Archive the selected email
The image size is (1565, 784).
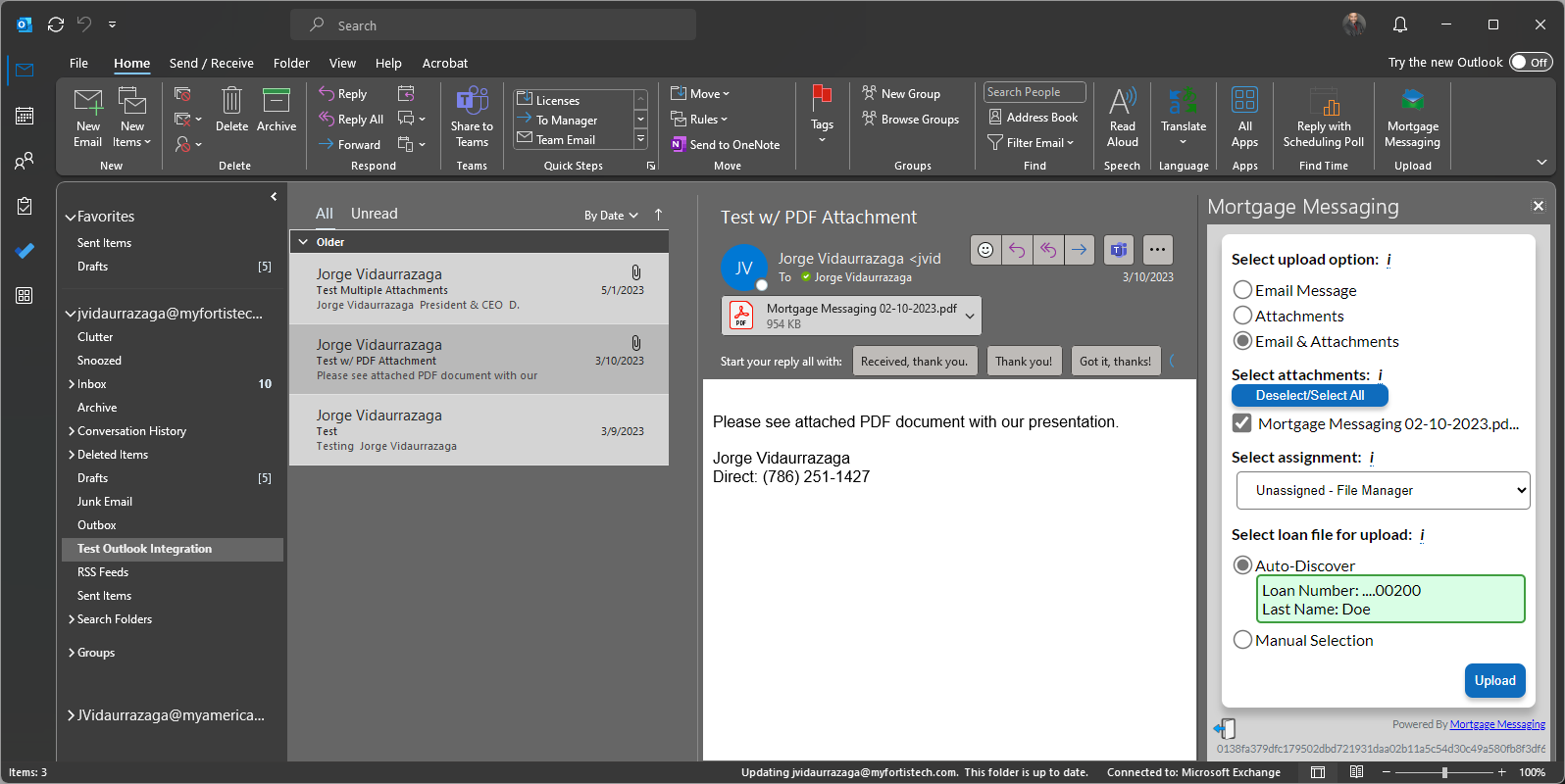277,110
